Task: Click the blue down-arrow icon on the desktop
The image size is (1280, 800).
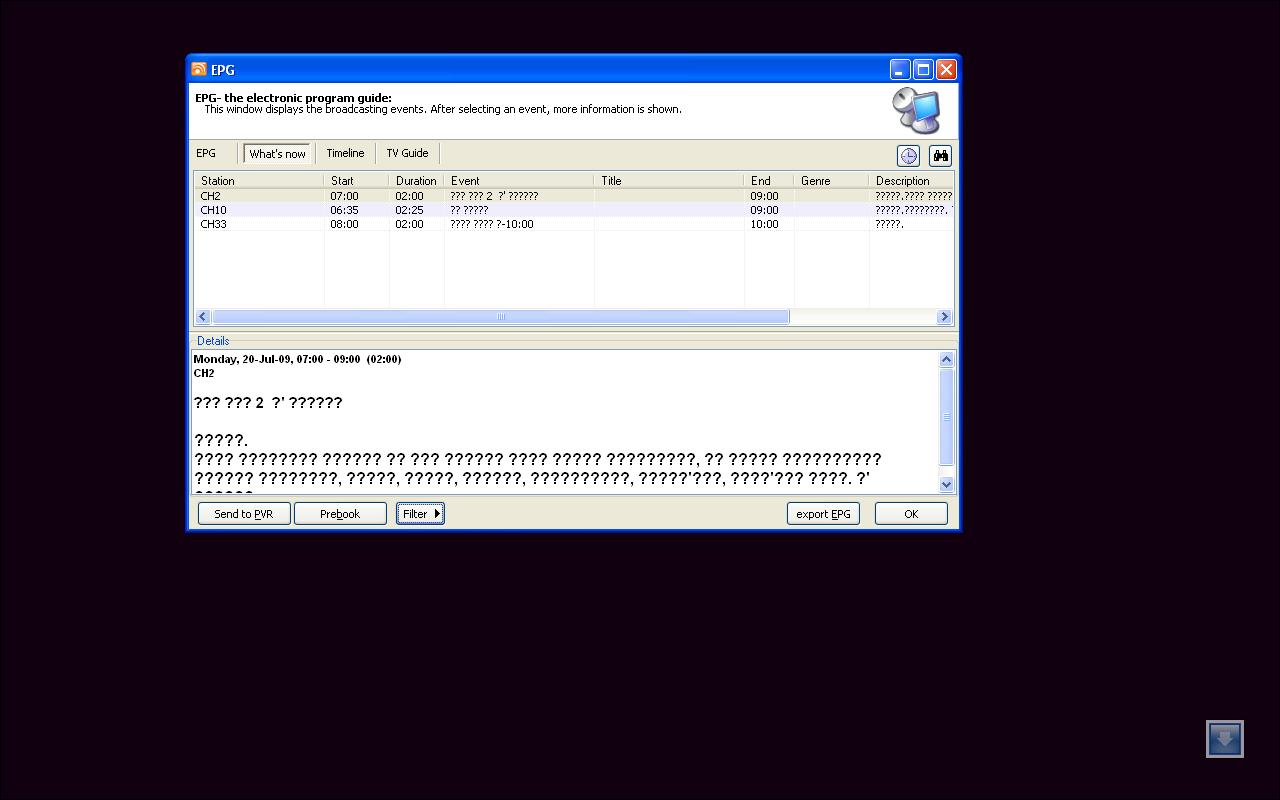Action: click(x=1224, y=739)
